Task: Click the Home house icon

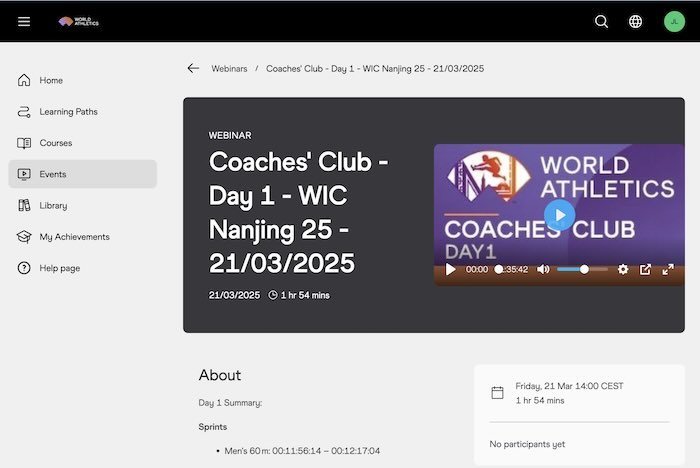Action: tap(24, 80)
